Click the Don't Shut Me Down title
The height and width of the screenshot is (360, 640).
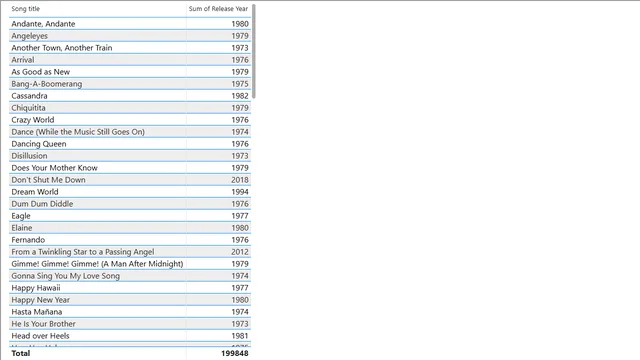[48, 180]
